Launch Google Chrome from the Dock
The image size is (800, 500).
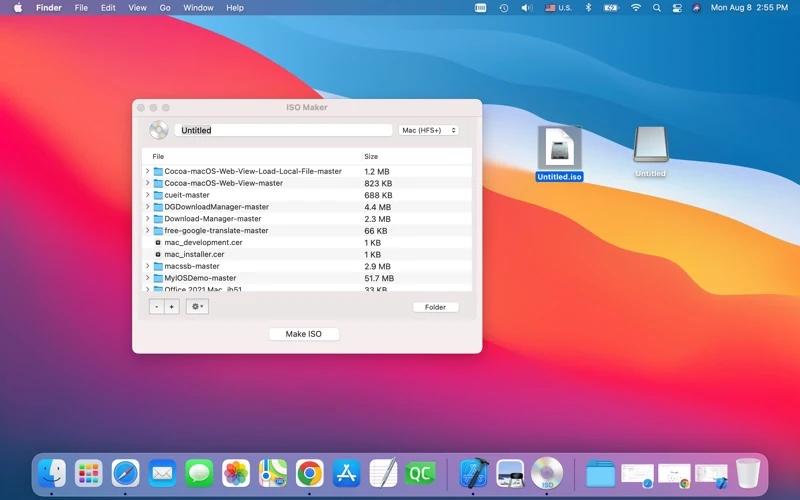tap(310, 473)
